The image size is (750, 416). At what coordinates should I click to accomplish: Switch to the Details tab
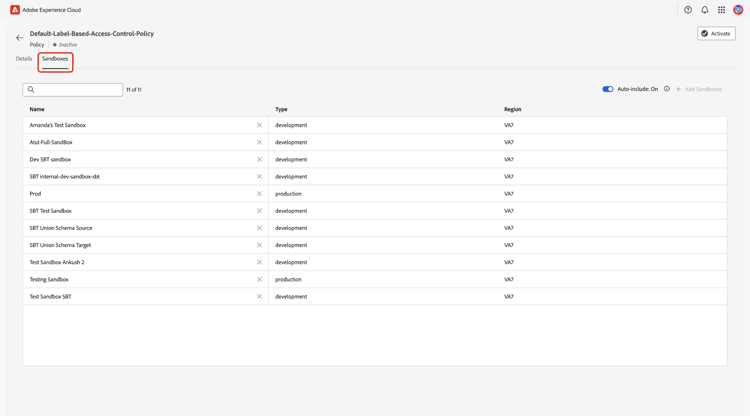tap(24, 59)
